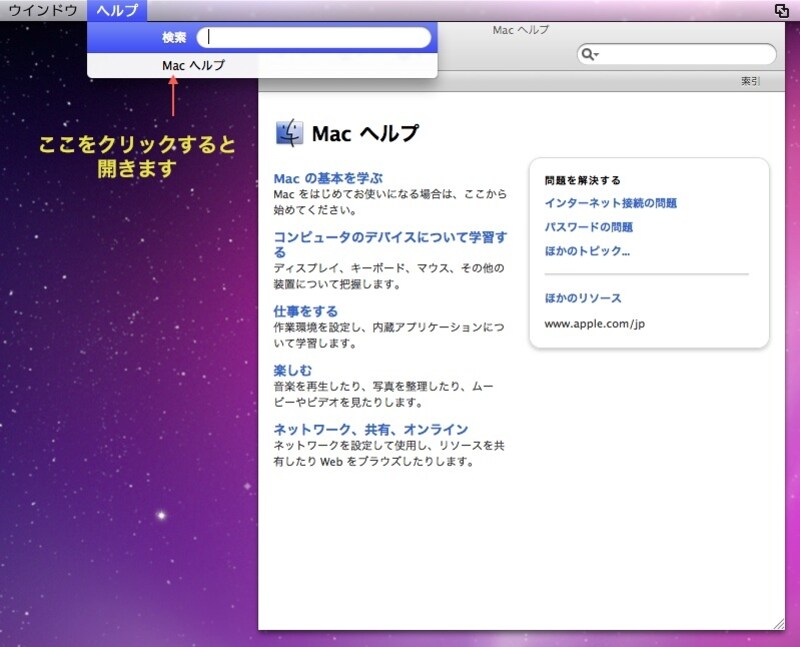This screenshot has width=800, height=647.
Task: Open the ほかのリソース link
Action: pos(583,298)
